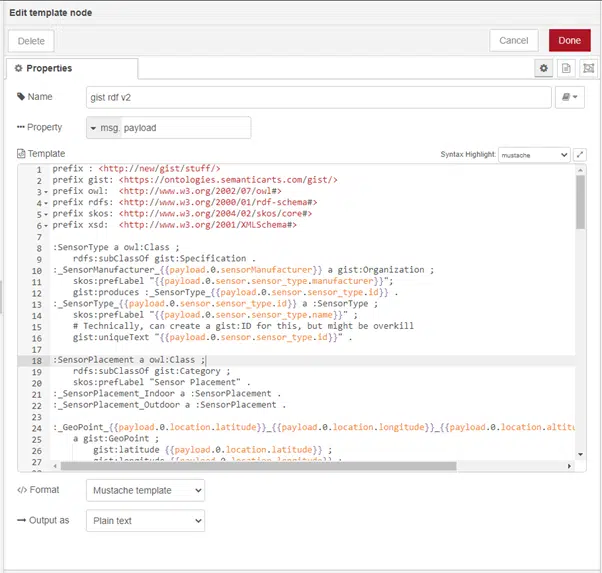The image size is (602, 573).
Task: Click 'gist:latitude' on line 26
Action: click(x=126, y=450)
